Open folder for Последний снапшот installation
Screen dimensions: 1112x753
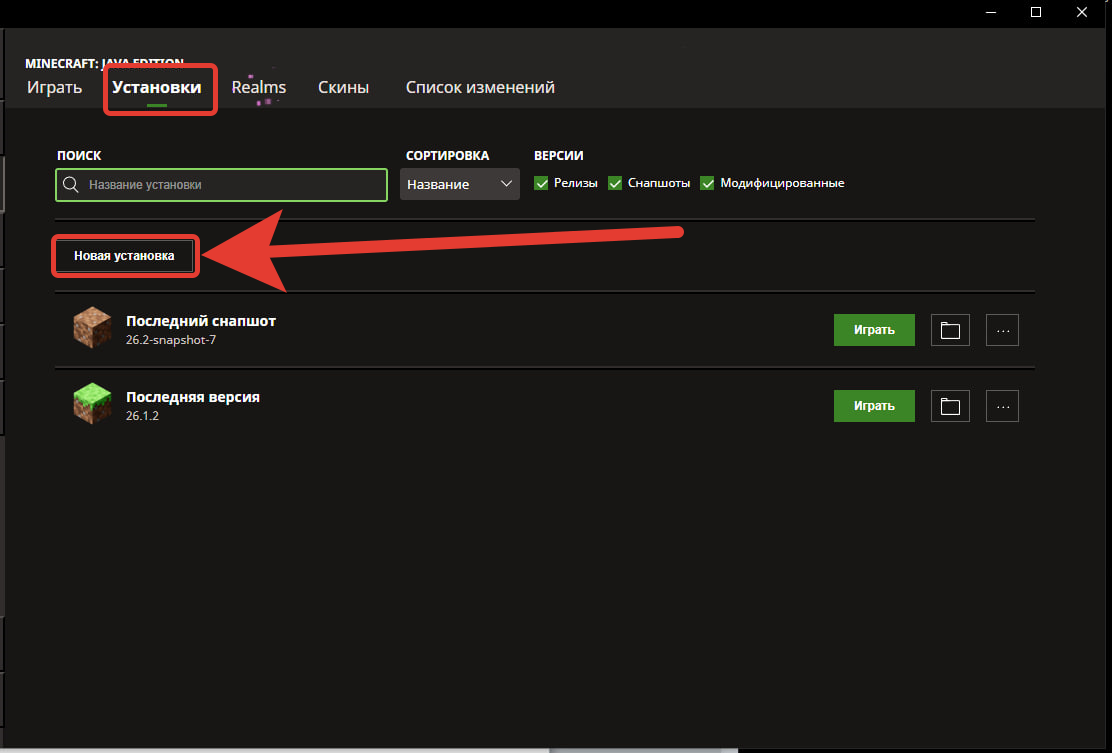point(950,330)
